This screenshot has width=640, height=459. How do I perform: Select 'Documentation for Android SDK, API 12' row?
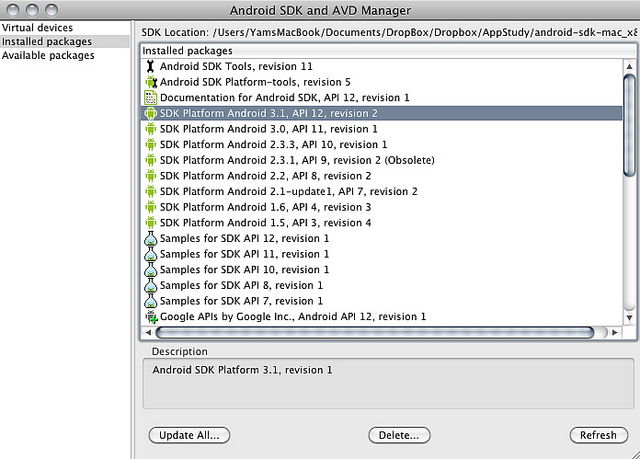[382, 98]
